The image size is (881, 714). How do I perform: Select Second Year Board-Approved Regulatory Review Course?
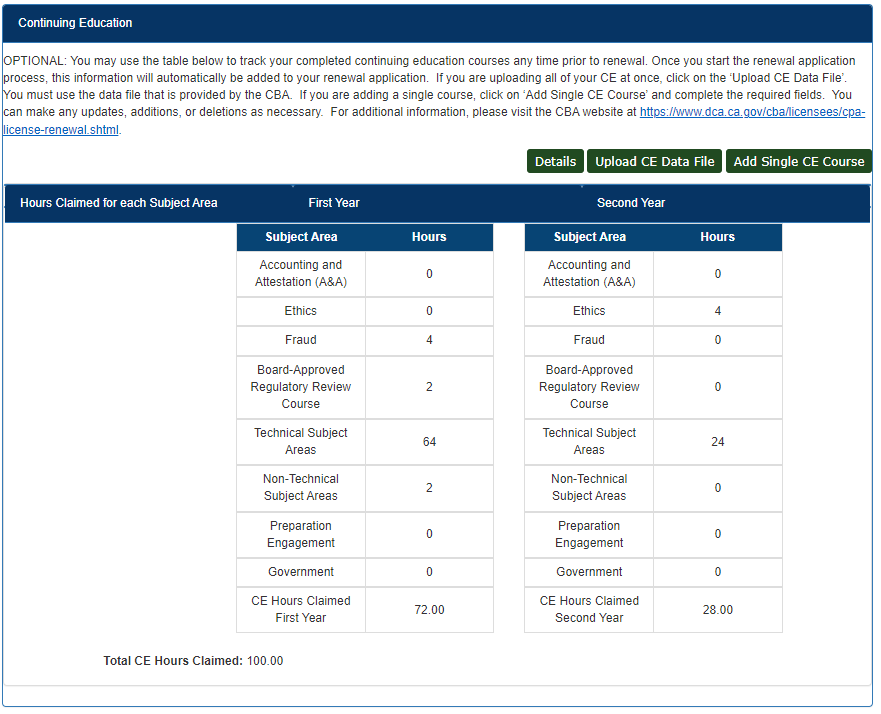589,387
